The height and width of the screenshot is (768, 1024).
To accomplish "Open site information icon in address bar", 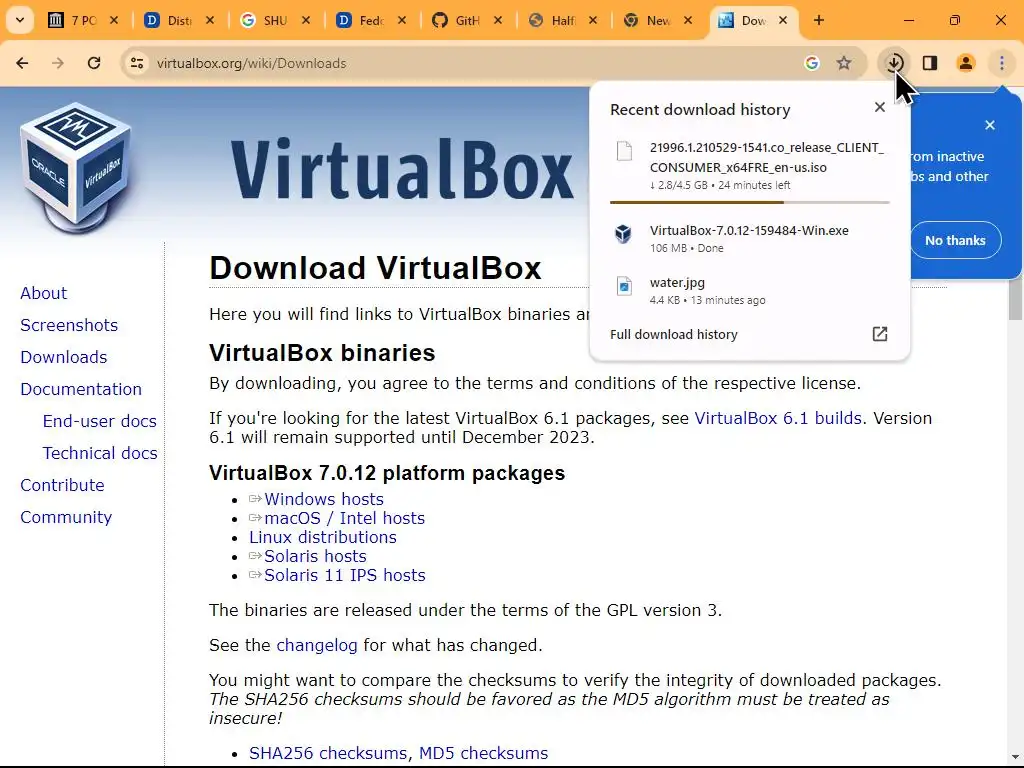I will [x=137, y=63].
